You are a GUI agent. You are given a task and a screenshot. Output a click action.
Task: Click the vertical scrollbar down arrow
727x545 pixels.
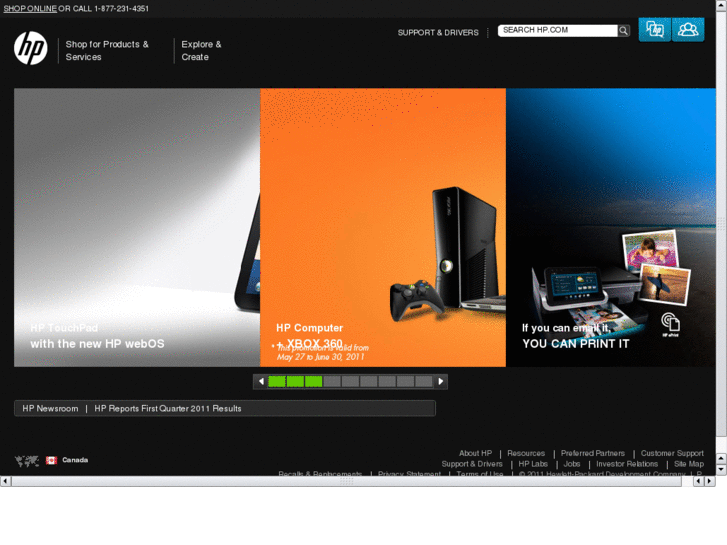[721, 469]
